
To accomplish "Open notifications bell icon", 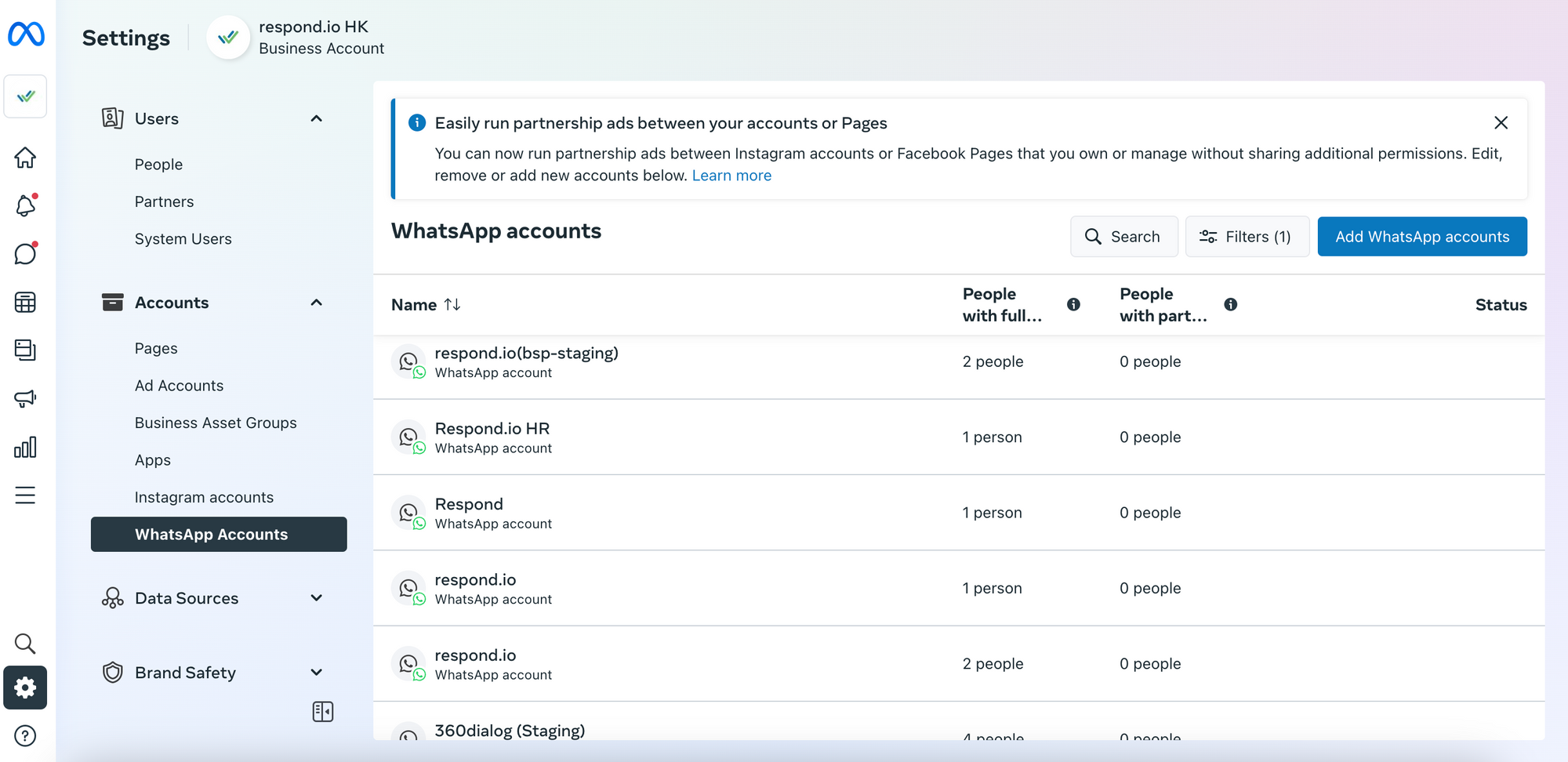I will [x=25, y=205].
